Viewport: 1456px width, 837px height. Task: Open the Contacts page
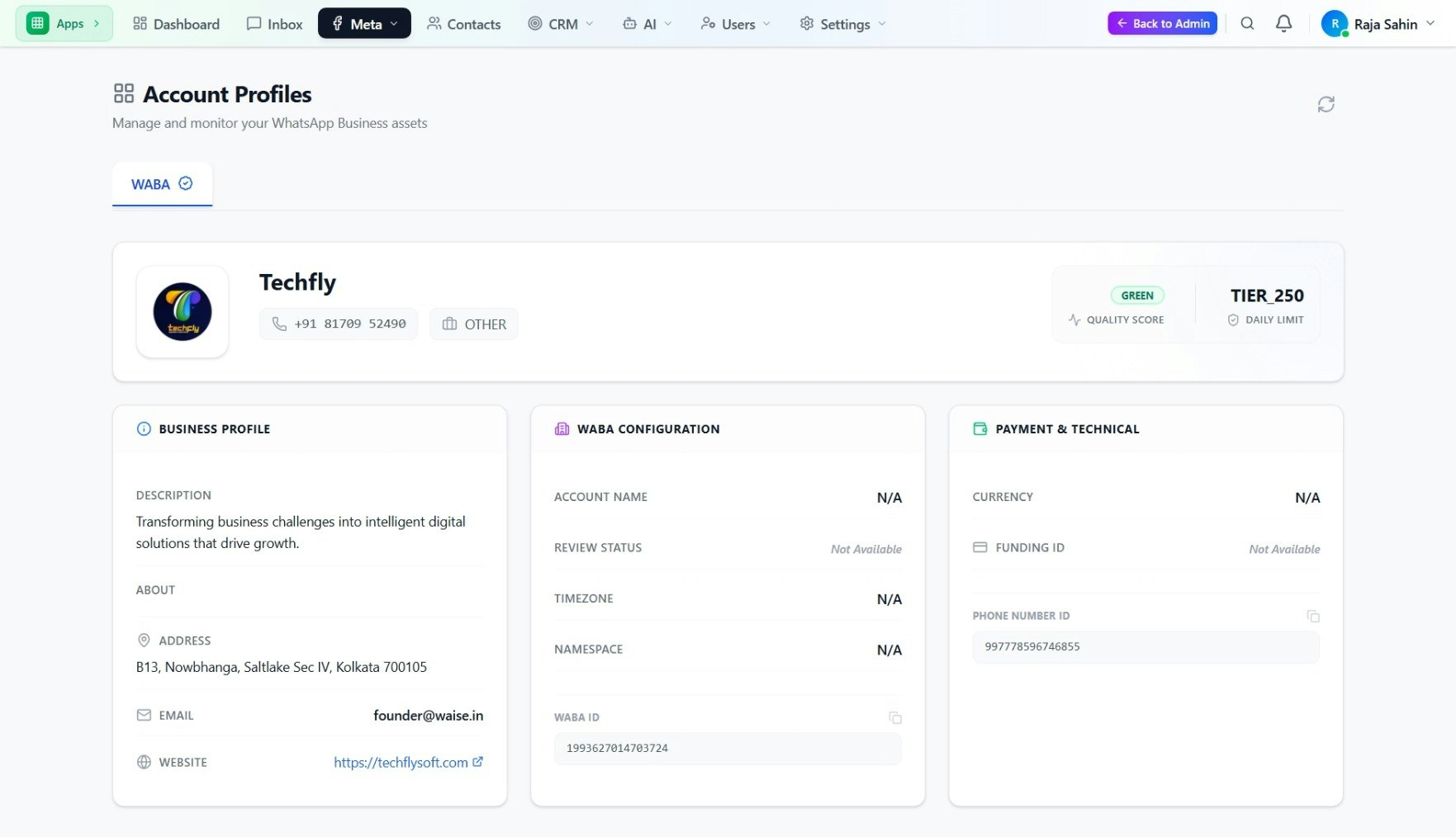point(463,24)
